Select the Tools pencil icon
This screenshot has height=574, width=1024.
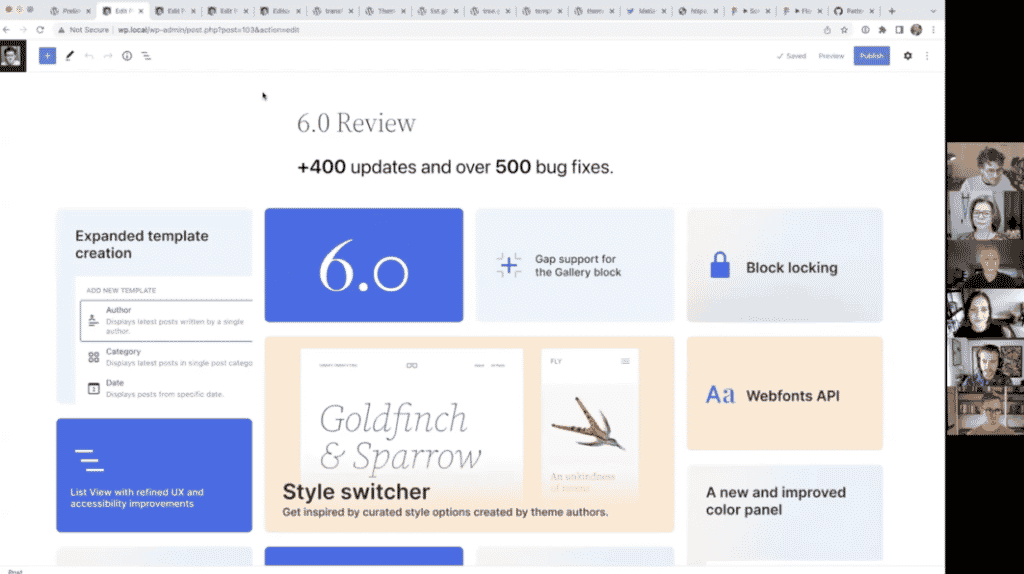click(x=69, y=56)
